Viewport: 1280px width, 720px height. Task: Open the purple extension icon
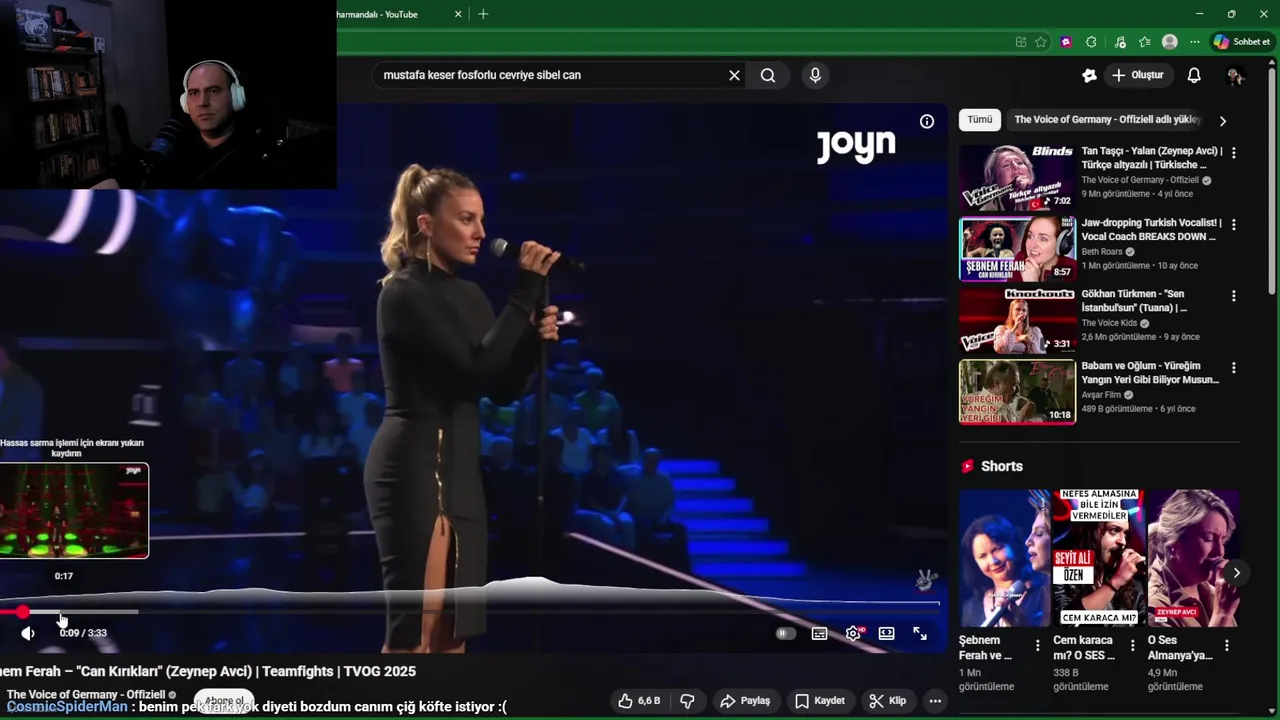tap(1066, 42)
